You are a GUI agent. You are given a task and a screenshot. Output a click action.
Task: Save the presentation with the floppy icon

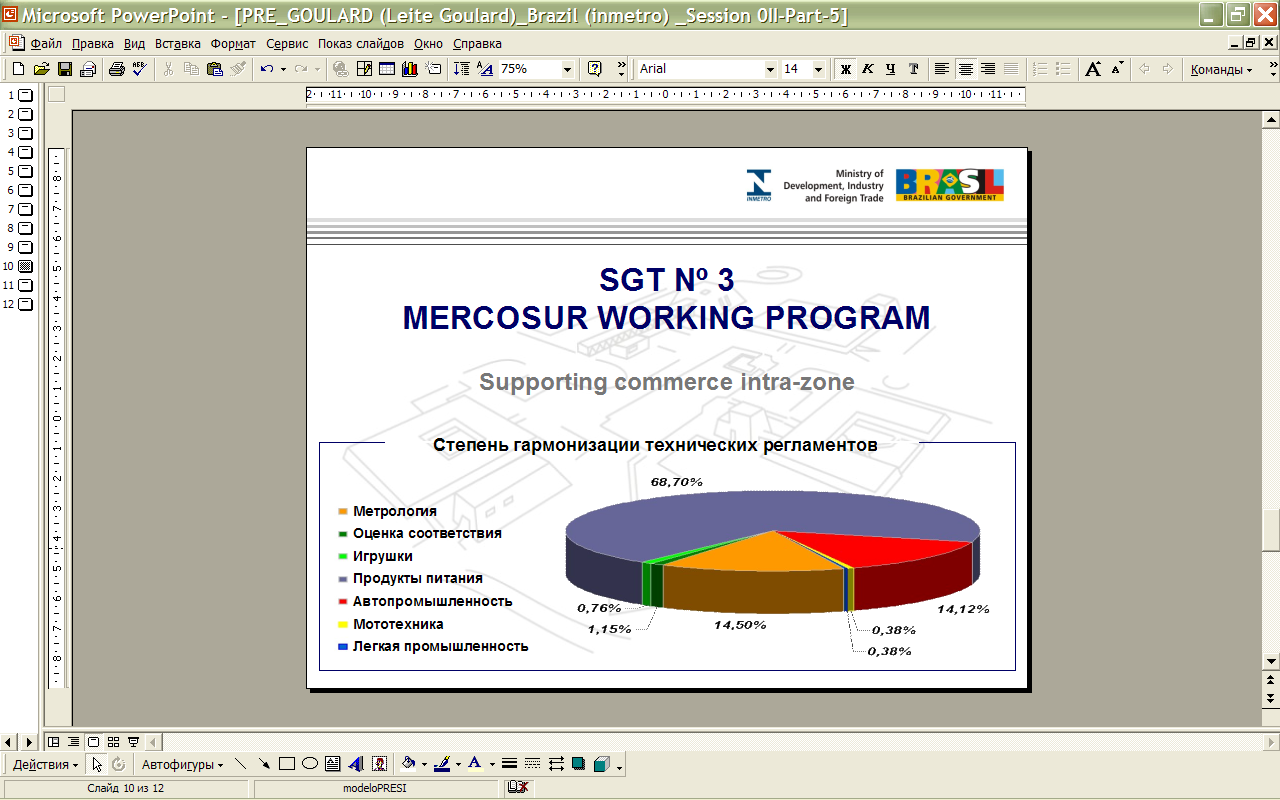pos(64,69)
